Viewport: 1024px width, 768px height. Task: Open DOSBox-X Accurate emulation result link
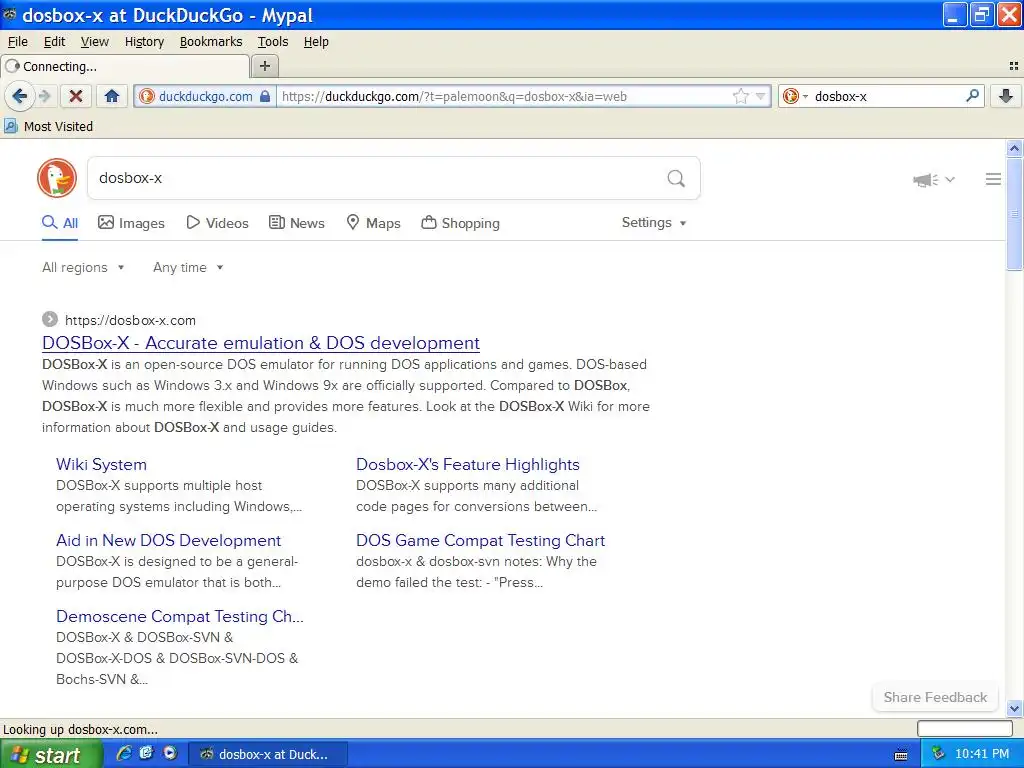tap(261, 343)
